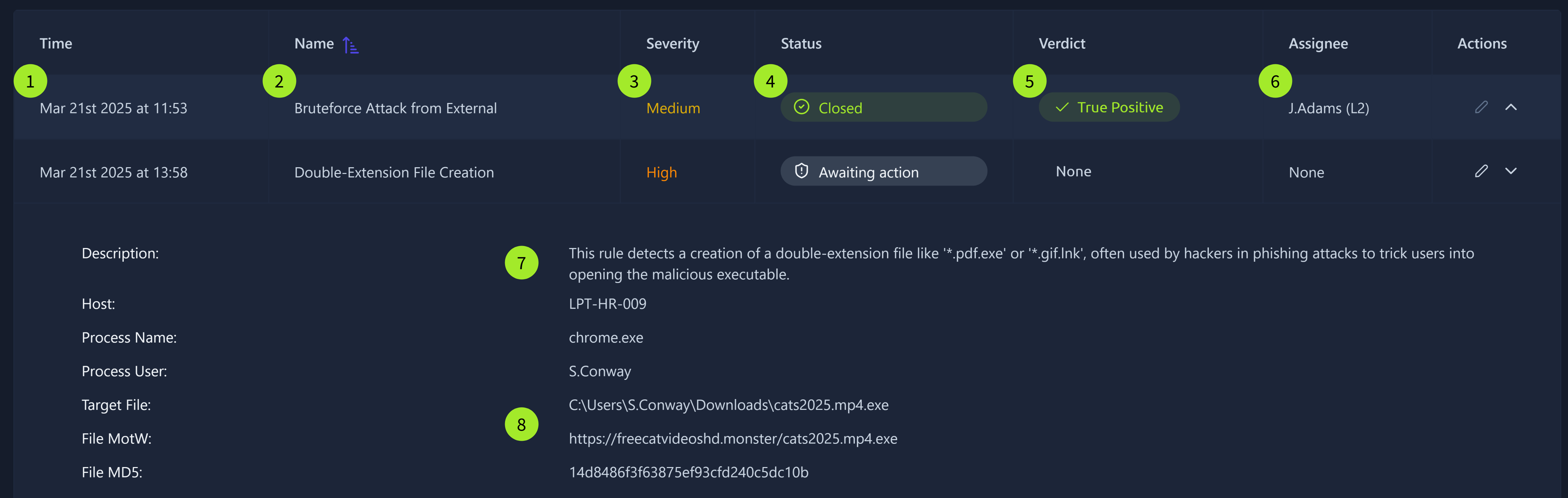This screenshot has height=498, width=1568.
Task: Click the host value LPT-HR-009
Action: pos(607,304)
